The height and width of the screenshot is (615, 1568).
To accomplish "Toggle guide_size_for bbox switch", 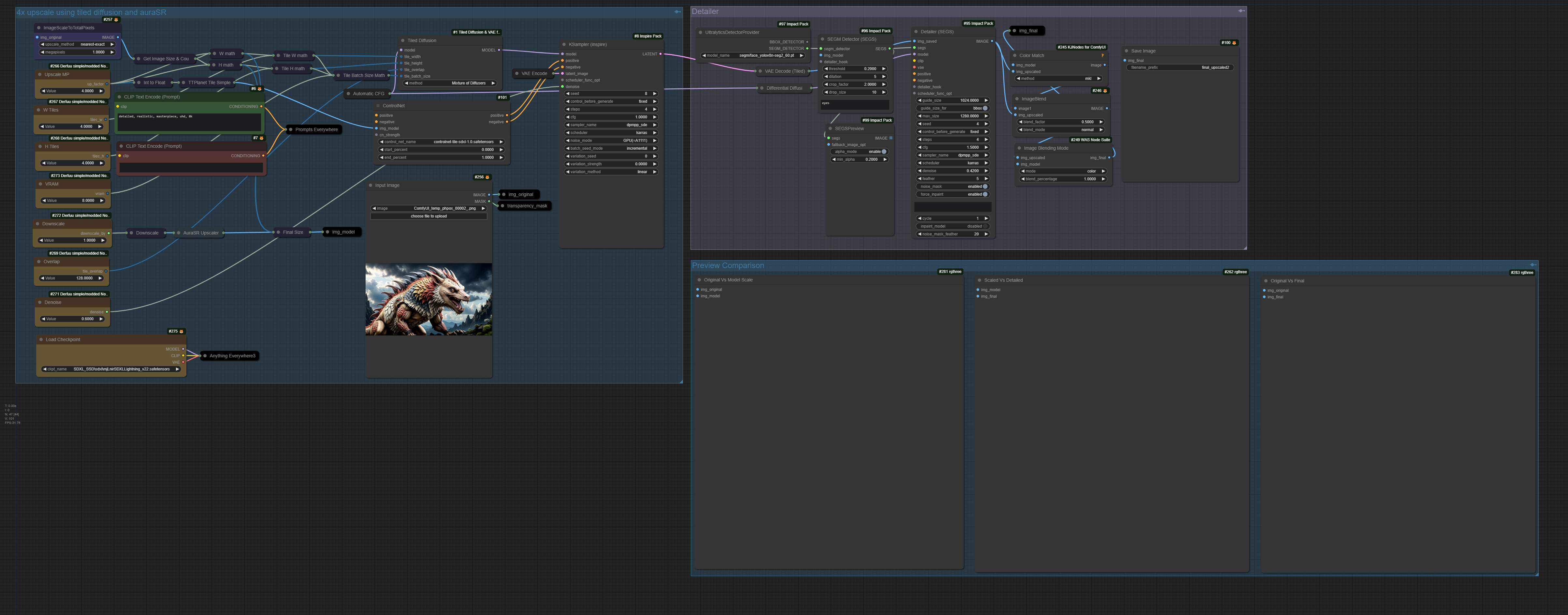I will click(985, 108).
